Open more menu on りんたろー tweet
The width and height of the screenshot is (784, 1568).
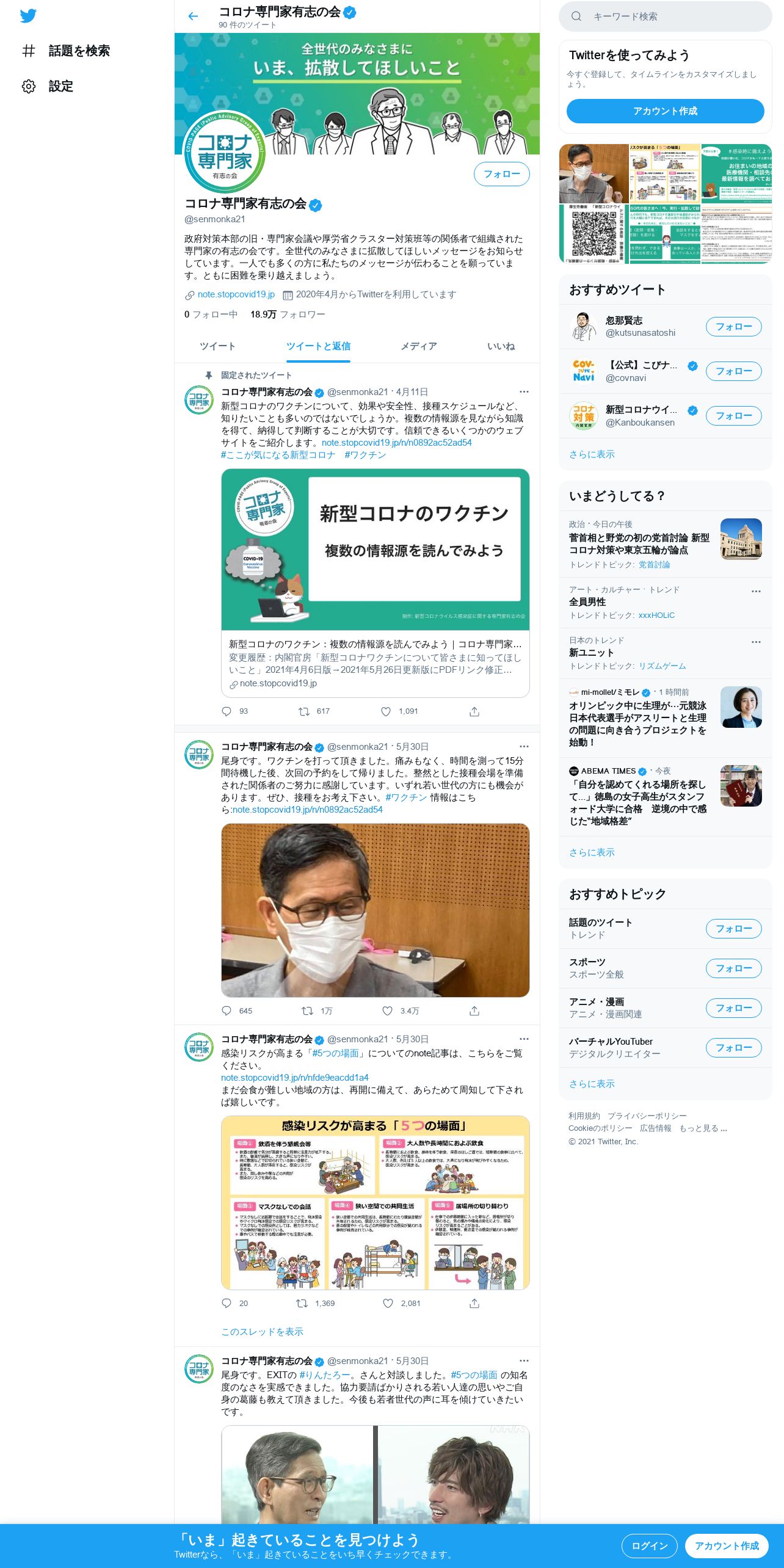tap(524, 1361)
